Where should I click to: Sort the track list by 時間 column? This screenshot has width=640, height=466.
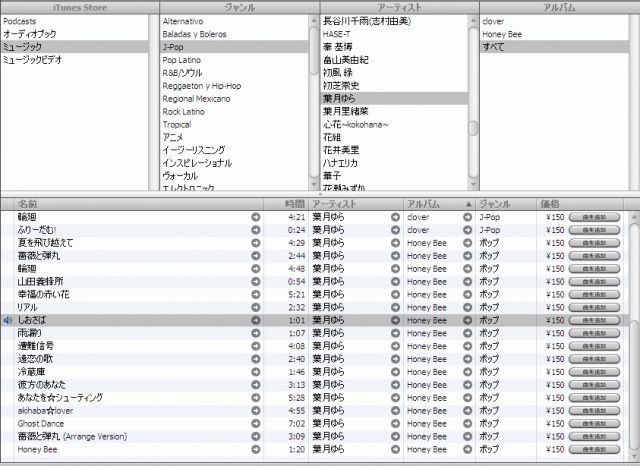click(287, 204)
